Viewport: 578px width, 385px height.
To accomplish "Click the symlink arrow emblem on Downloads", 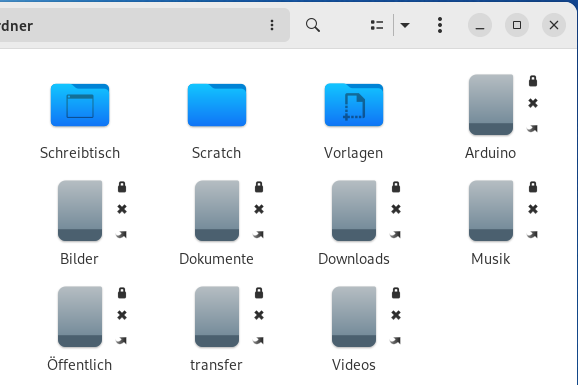I will [x=395, y=234].
